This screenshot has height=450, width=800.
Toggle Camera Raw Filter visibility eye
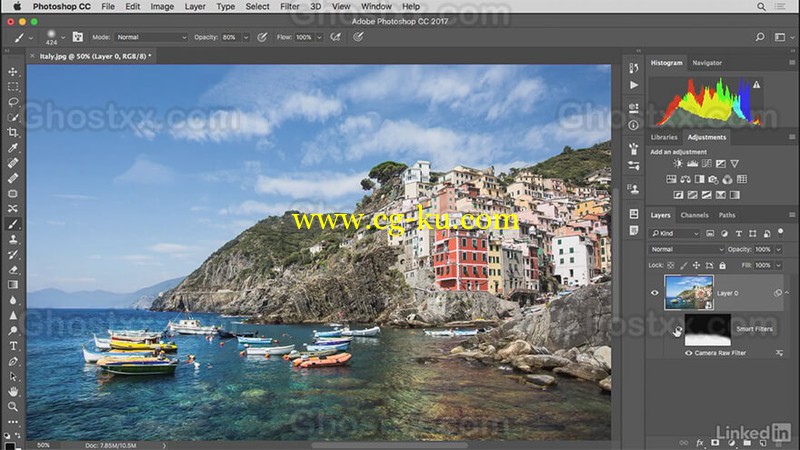click(689, 353)
